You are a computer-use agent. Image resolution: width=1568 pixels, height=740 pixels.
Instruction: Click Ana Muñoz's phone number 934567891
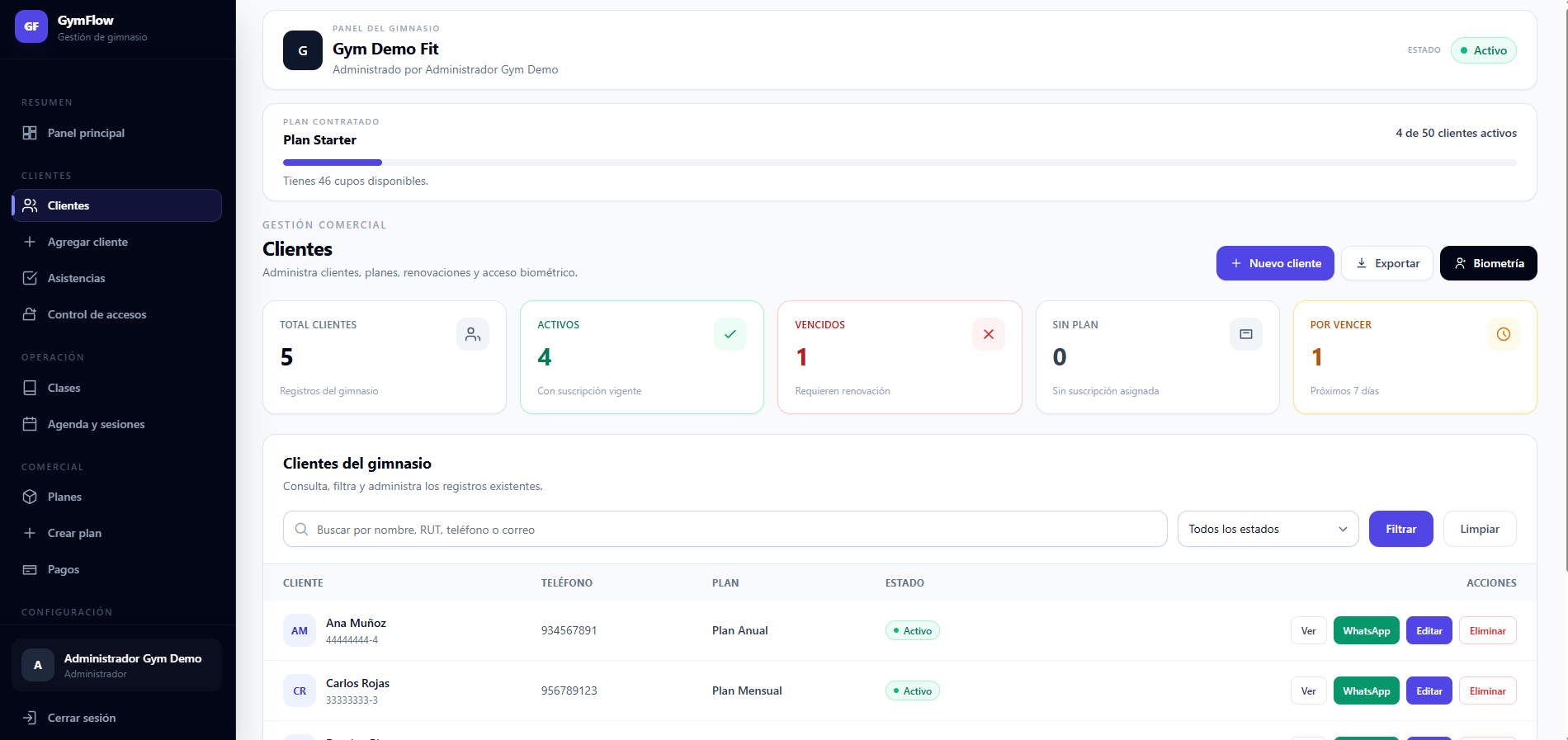(569, 630)
